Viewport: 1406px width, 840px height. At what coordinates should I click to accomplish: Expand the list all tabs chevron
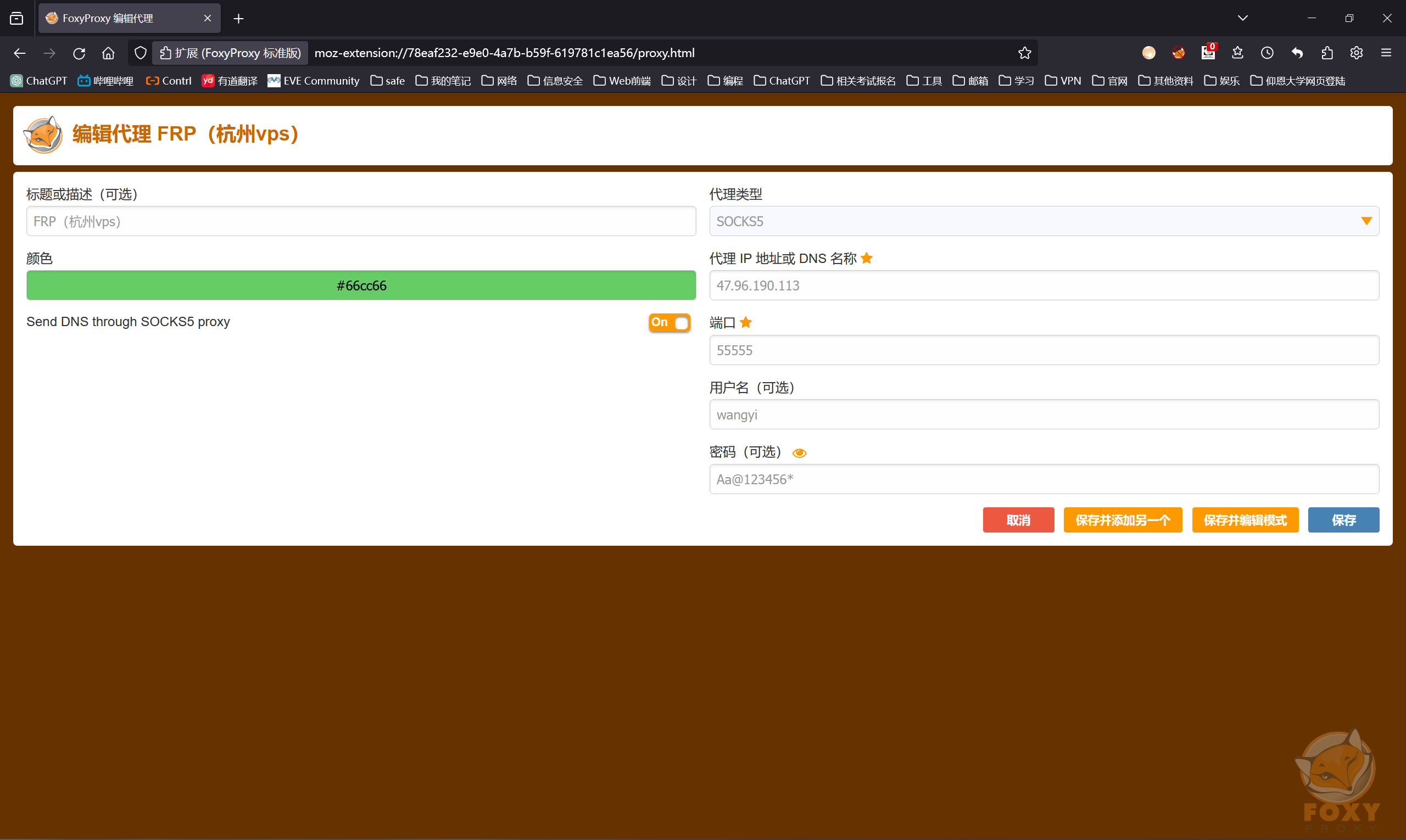pos(1242,18)
